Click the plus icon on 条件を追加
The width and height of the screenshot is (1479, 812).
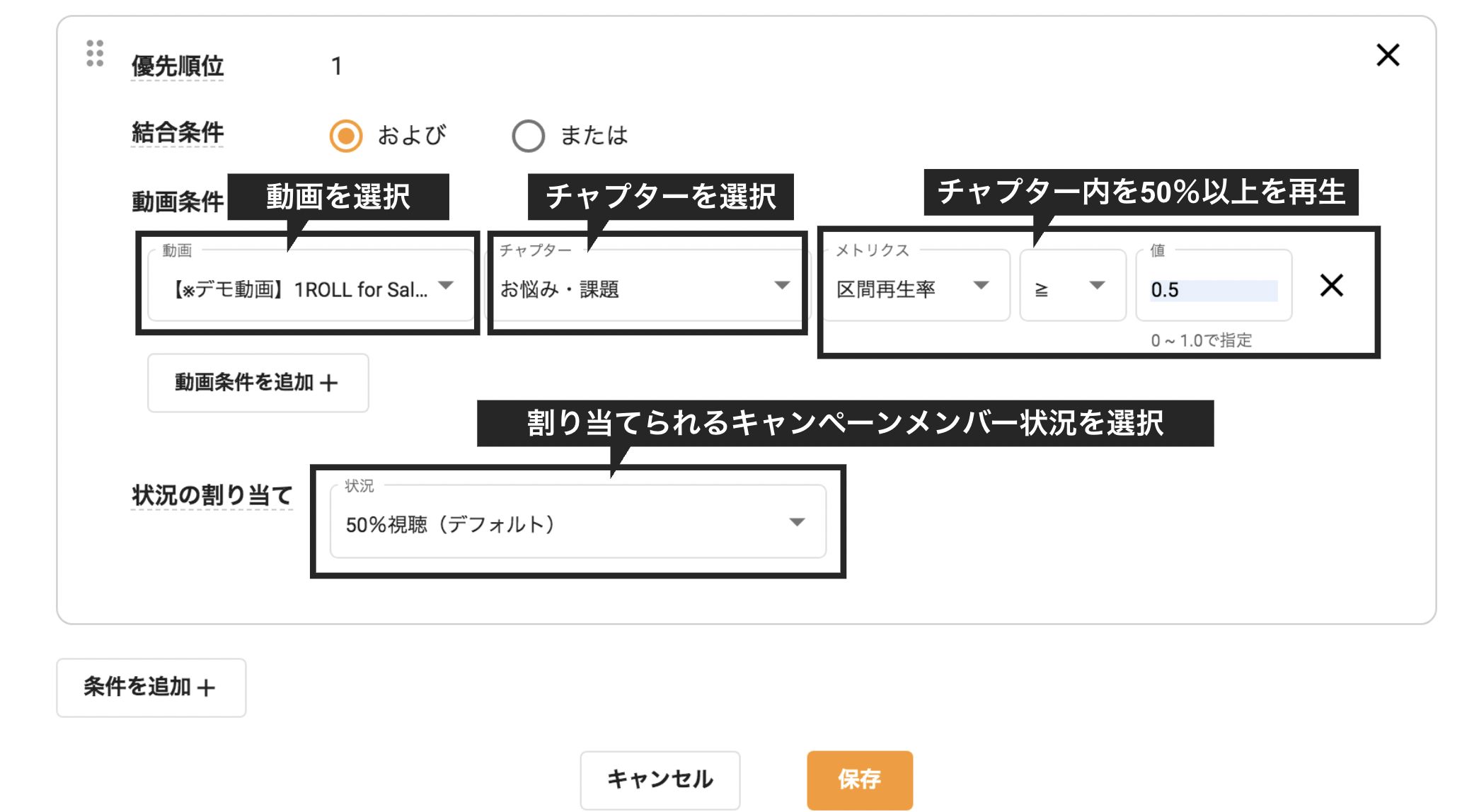click(x=207, y=687)
